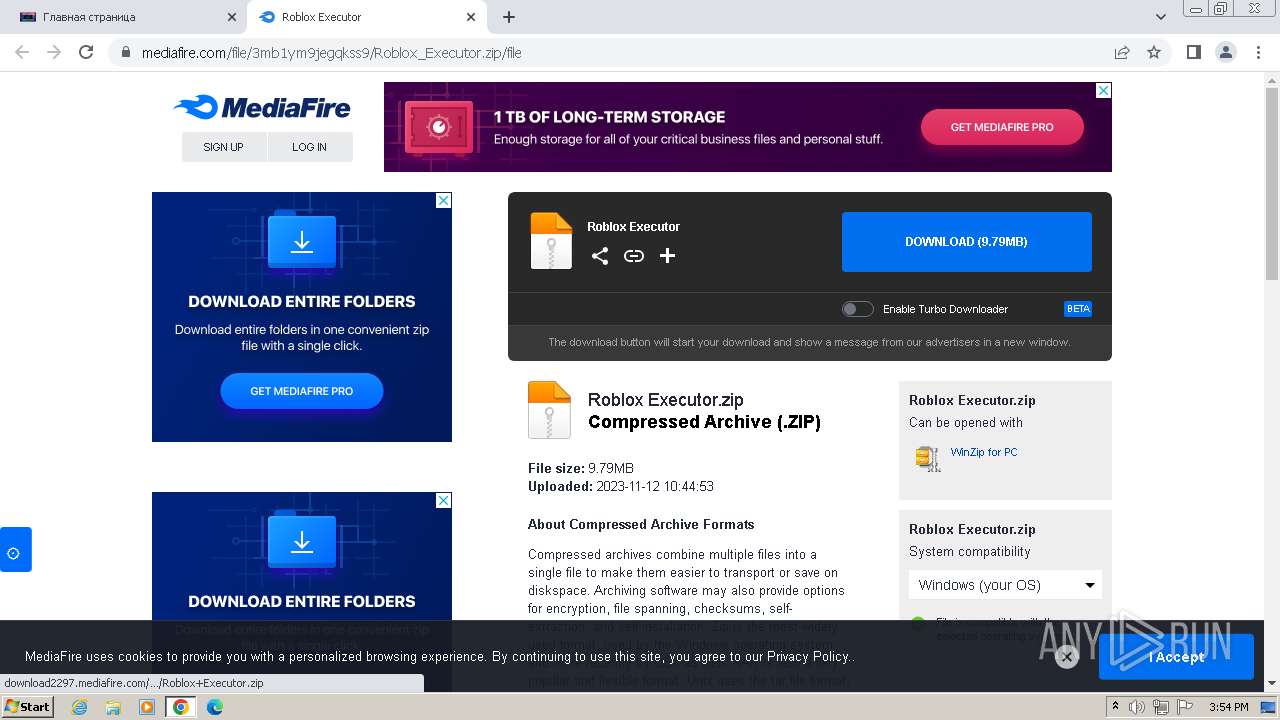Click the zip file icon in the dark panel
Image resolution: width=1280 pixels, height=720 pixels.
coord(551,241)
